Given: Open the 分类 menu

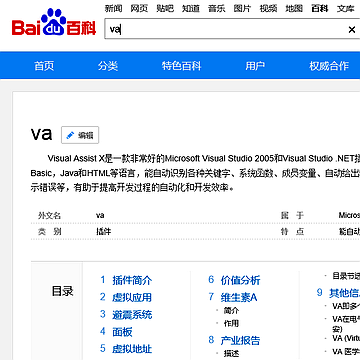Looking at the screenshot, I should coord(108,66).
